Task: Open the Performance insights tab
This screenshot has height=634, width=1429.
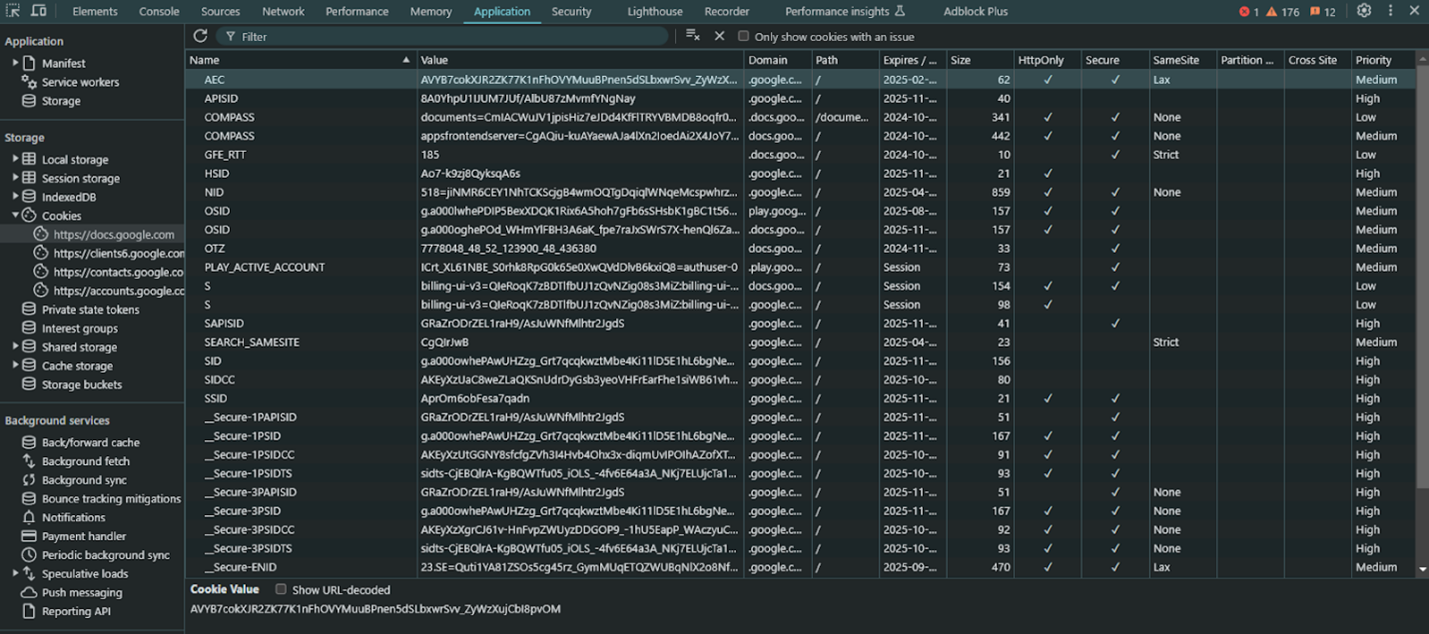Action: click(x=845, y=12)
